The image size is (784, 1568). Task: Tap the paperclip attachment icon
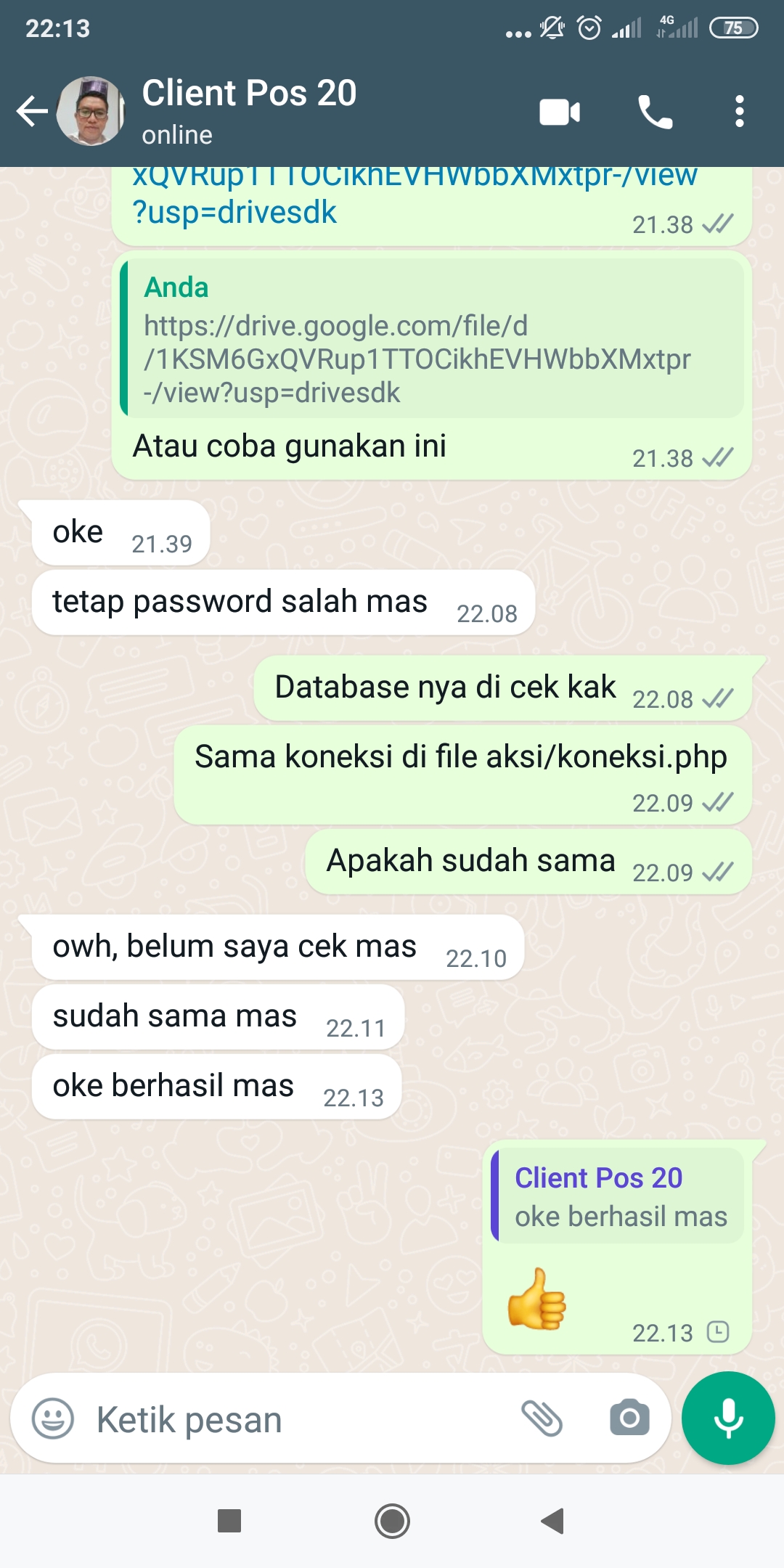click(x=542, y=1418)
